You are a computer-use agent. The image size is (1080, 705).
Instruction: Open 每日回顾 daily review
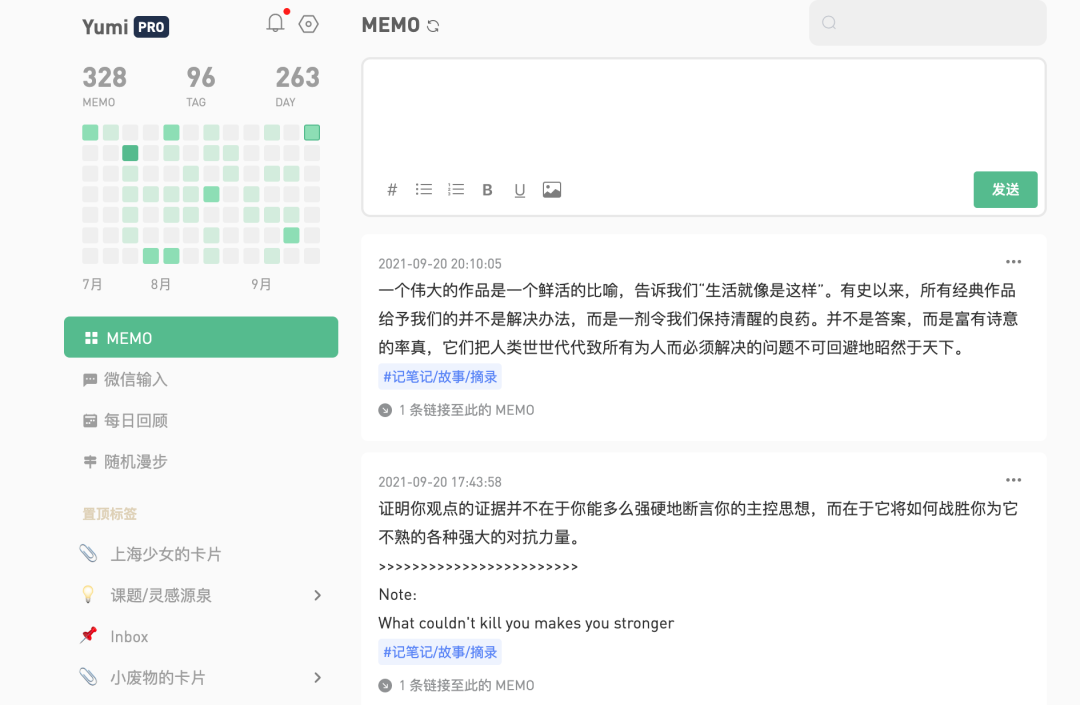tap(125, 421)
